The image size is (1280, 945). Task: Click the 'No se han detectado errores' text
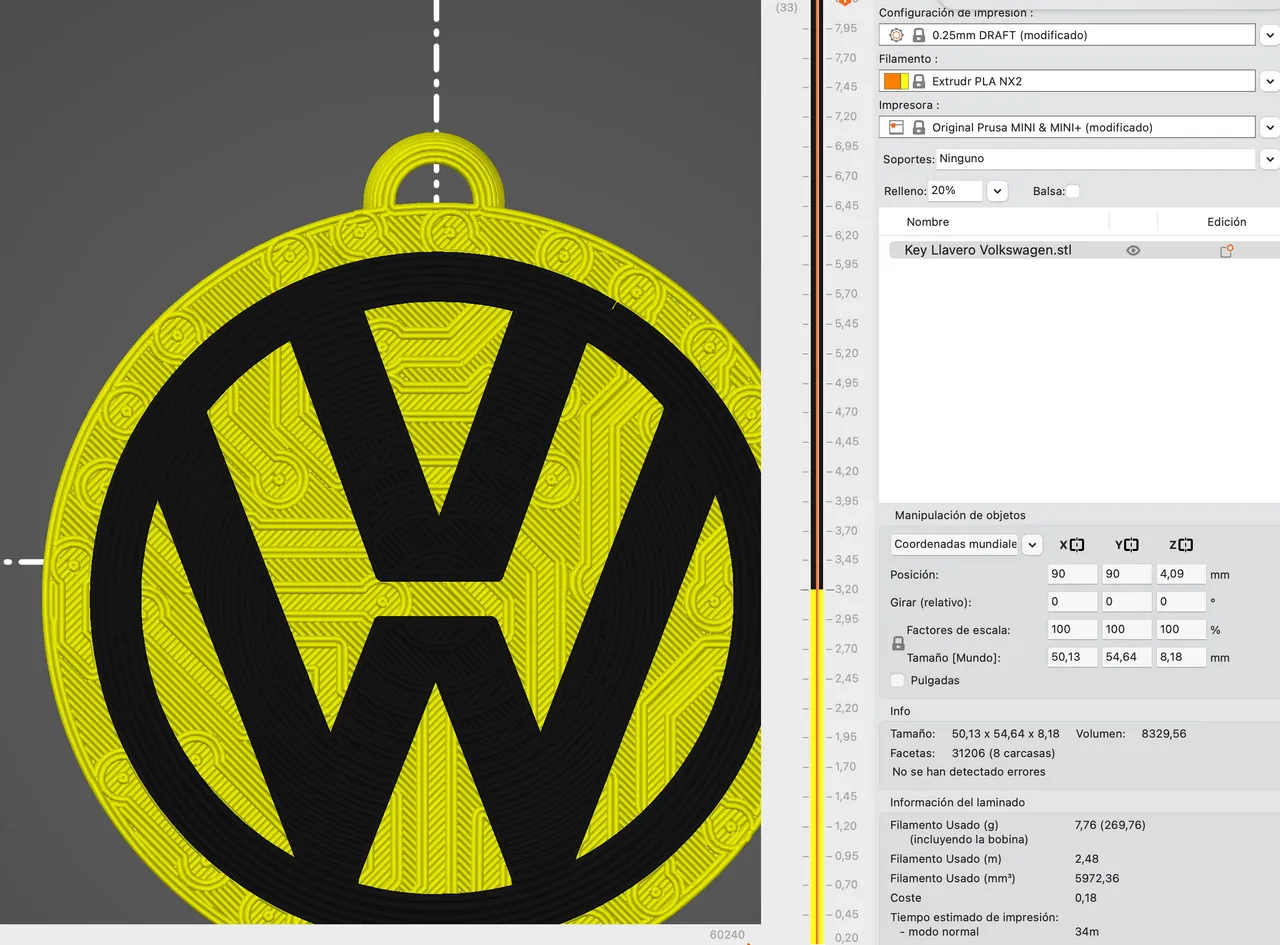coord(969,772)
